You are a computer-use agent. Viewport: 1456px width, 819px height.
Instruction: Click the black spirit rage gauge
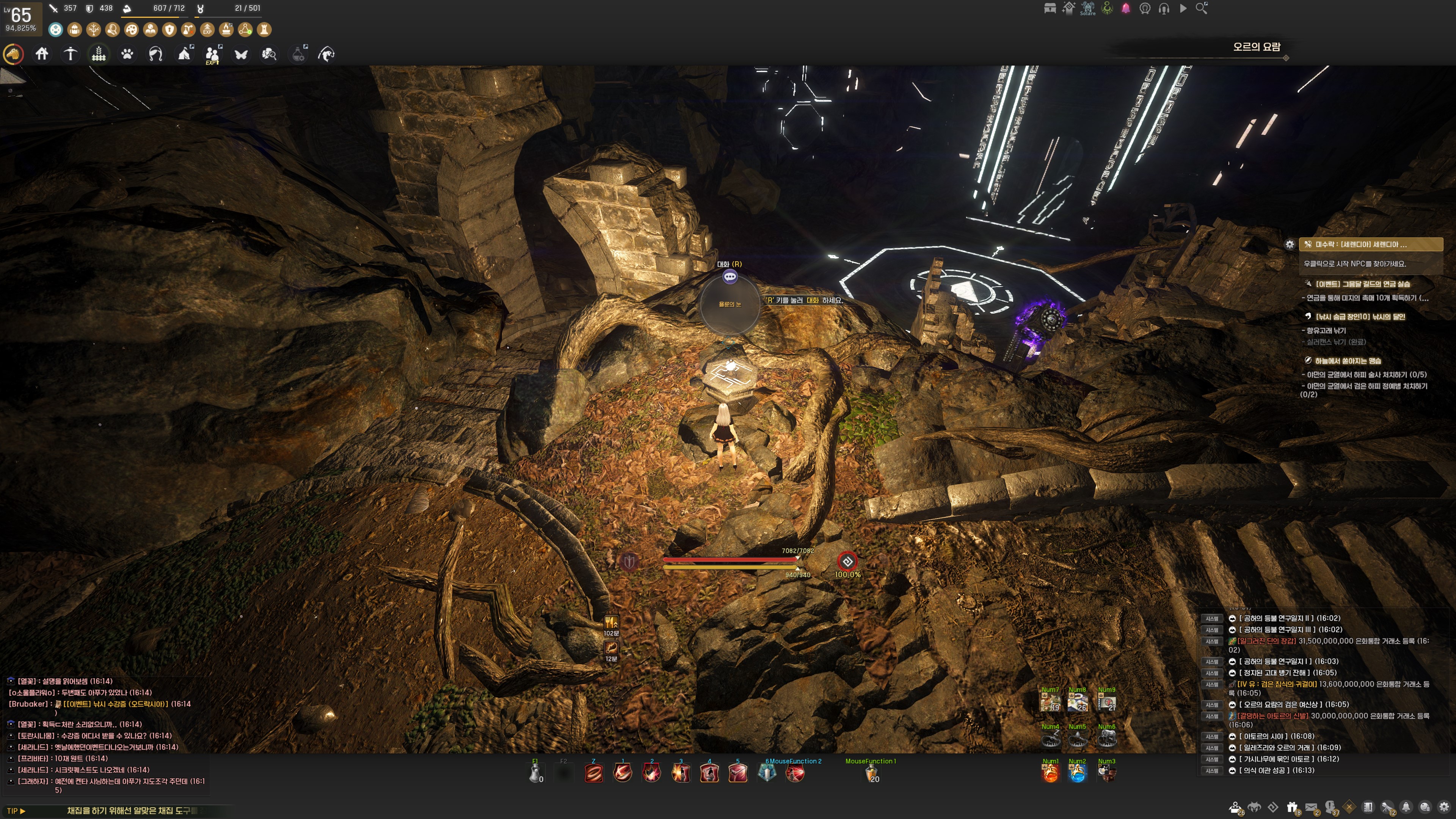tap(847, 561)
